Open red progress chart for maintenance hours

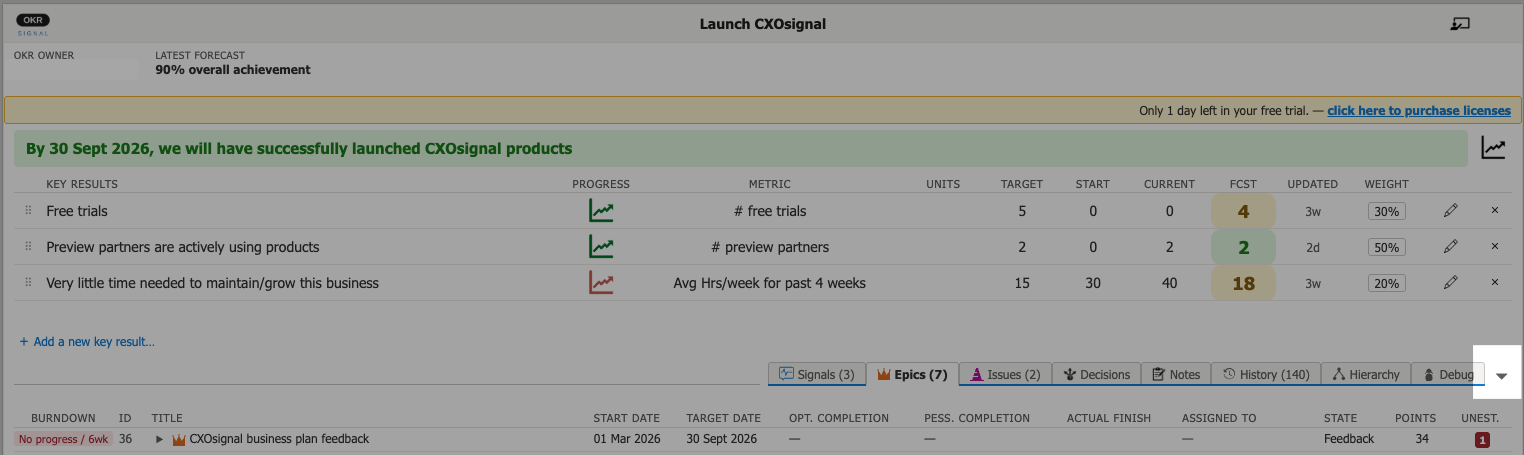tap(601, 283)
